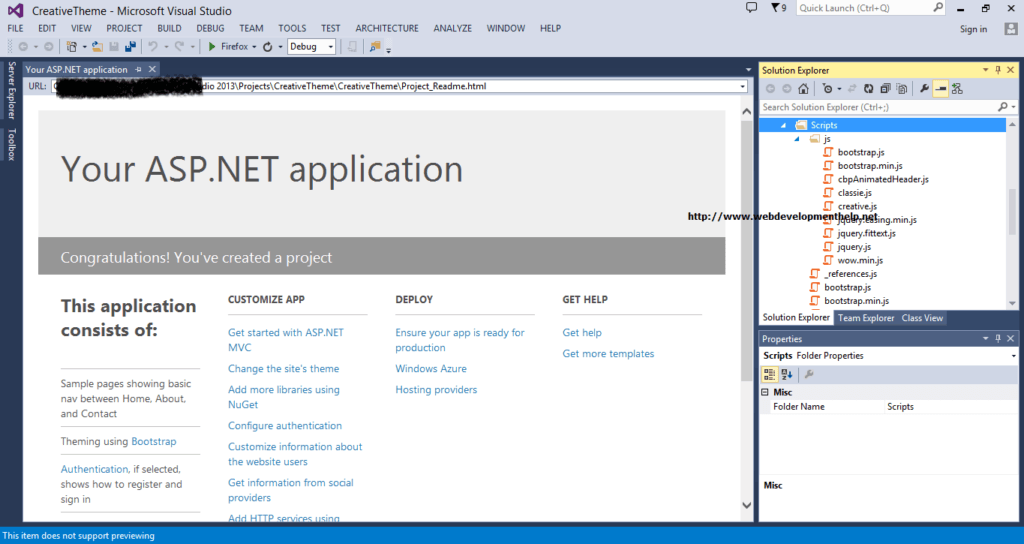
Task: Open the document tab list dropdown arrow
Action: [x=748, y=70]
